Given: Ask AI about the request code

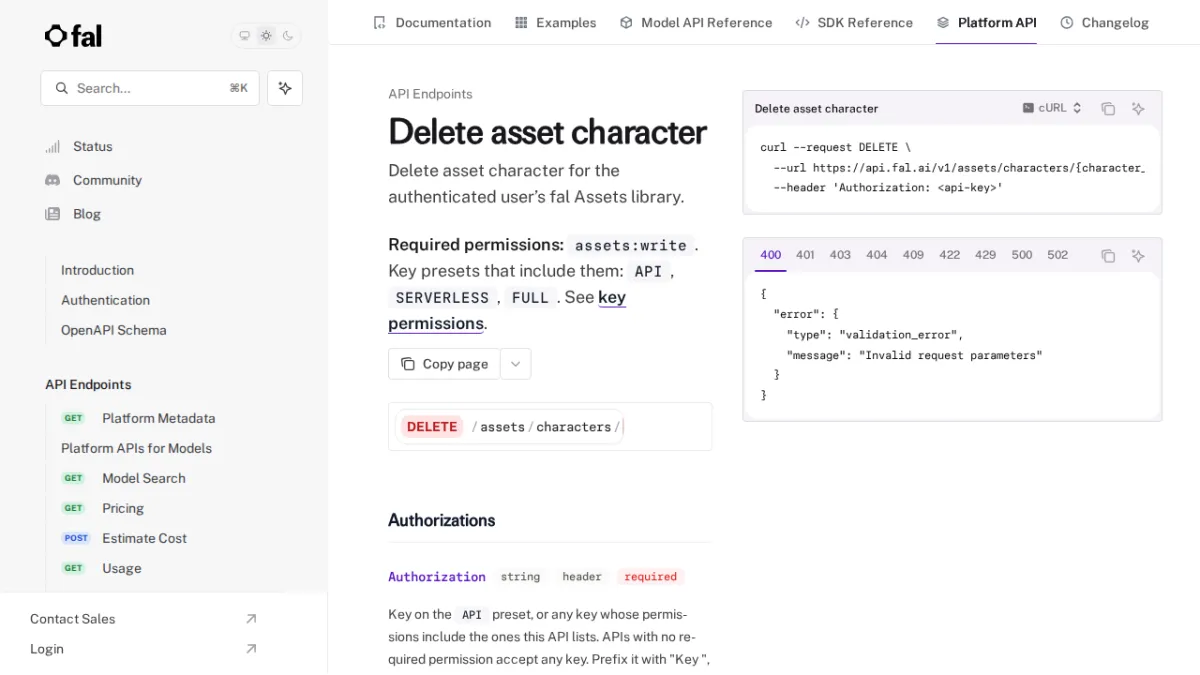Looking at the screenshot, I should (x=1138, y=109).
